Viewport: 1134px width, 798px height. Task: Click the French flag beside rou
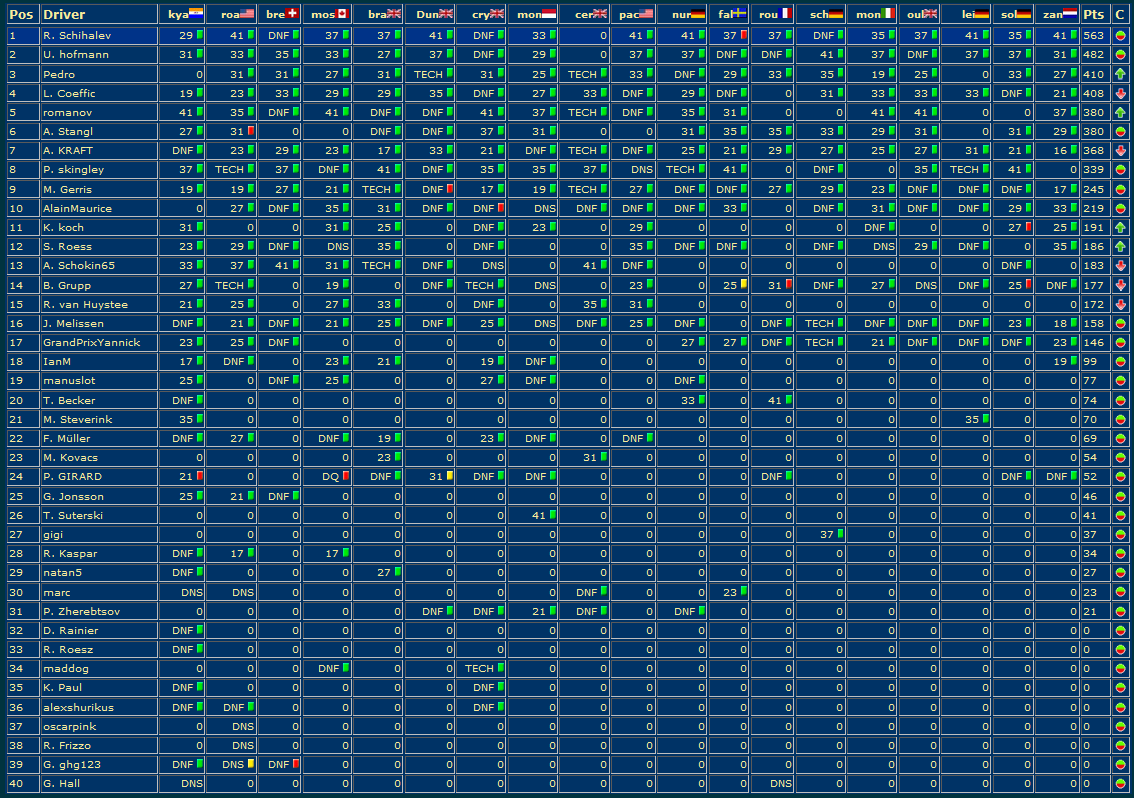[x=785, y=14]
